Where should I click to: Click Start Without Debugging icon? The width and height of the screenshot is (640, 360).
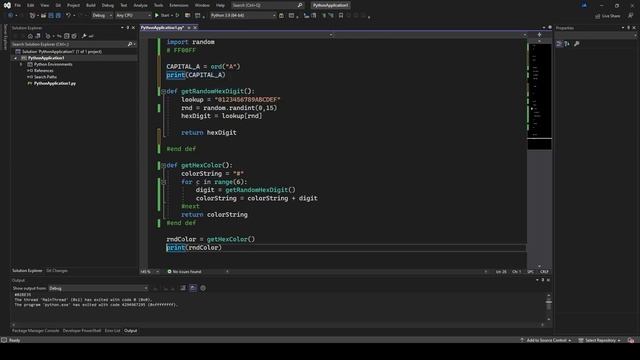[x=177, y=16]
